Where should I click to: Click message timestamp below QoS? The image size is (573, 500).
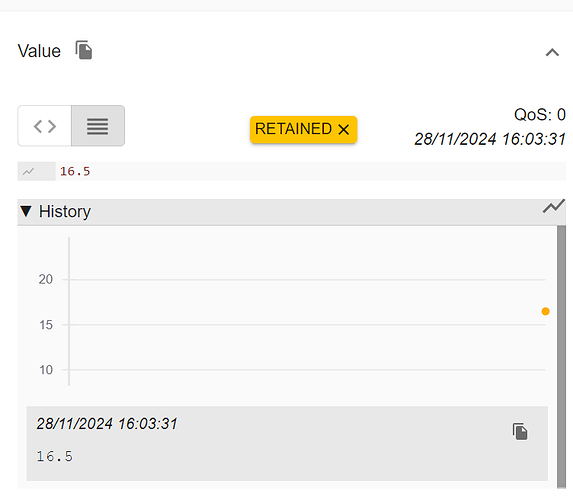tap(490, 139)
